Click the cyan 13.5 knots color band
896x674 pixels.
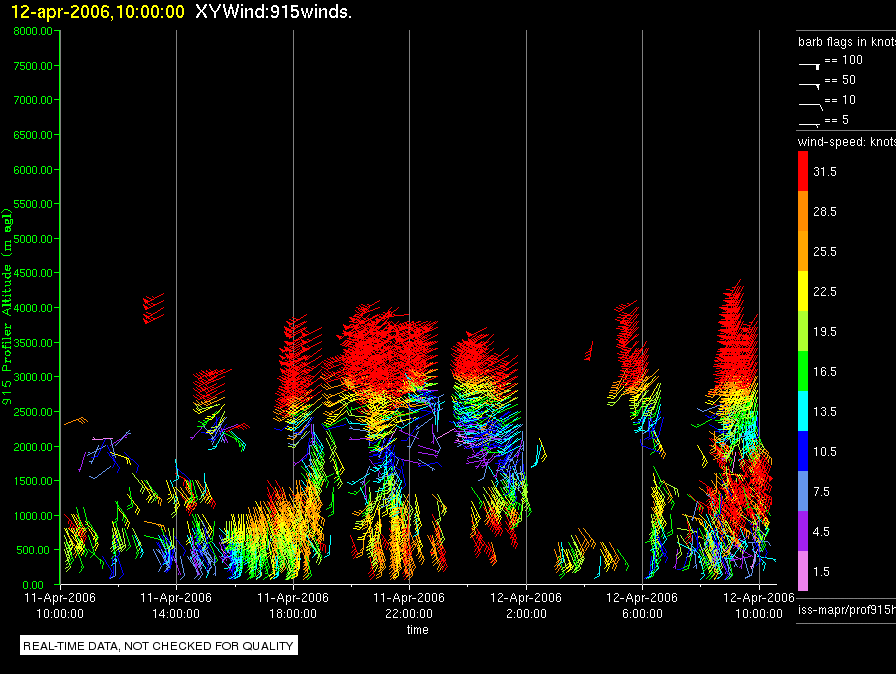tap(803, 411)
